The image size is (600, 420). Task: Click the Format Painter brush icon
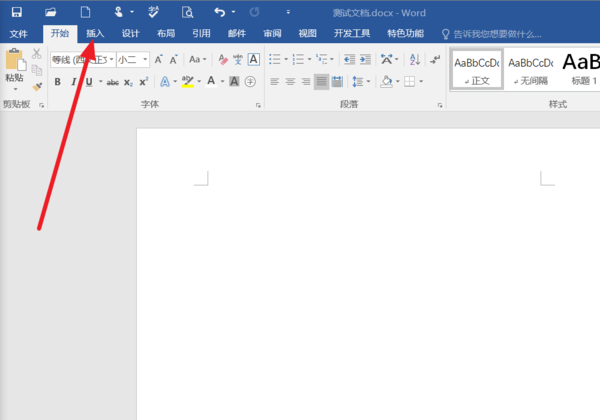point(37,87)
